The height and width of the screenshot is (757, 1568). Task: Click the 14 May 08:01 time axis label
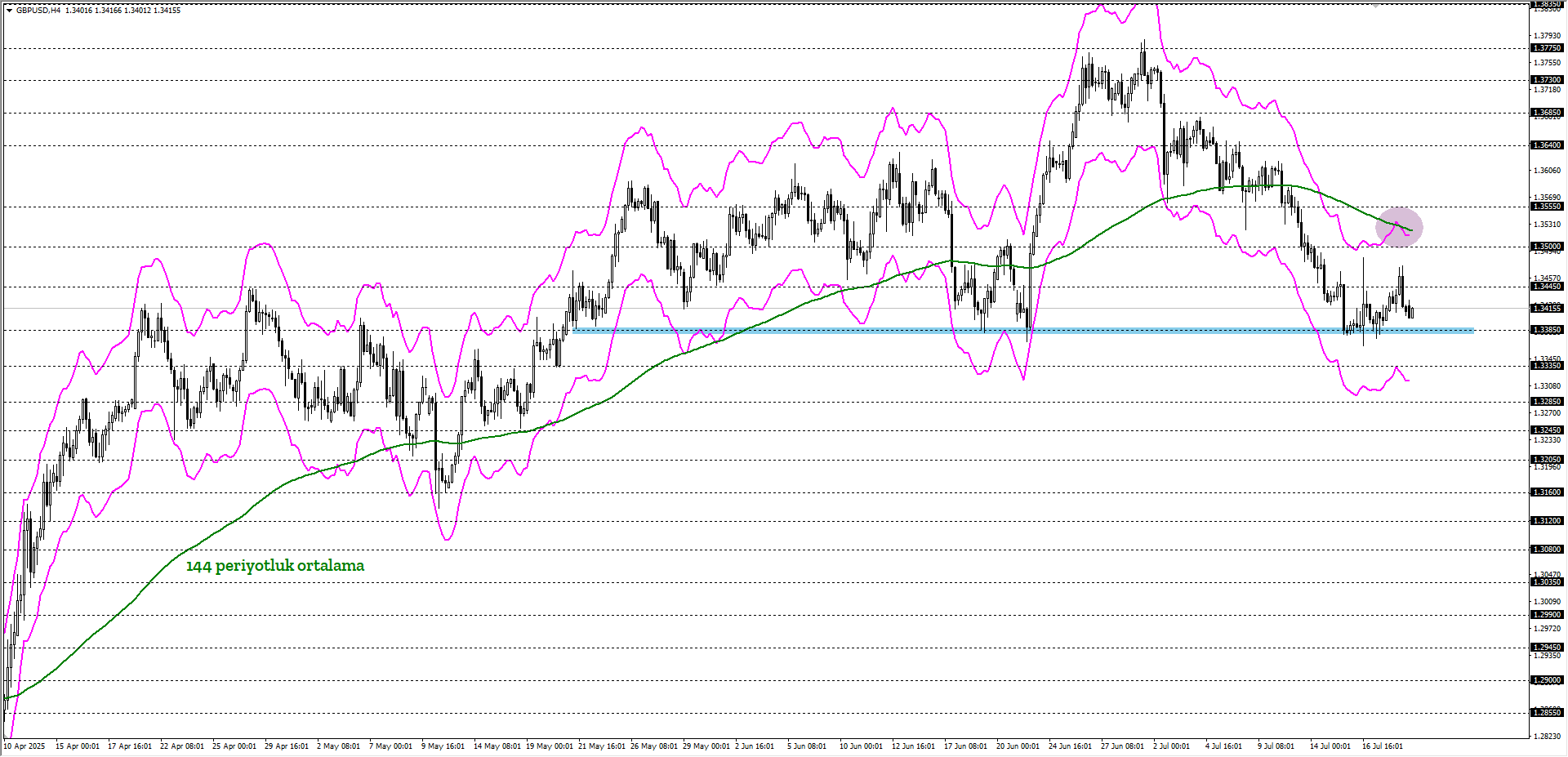(x=497, y=746)
